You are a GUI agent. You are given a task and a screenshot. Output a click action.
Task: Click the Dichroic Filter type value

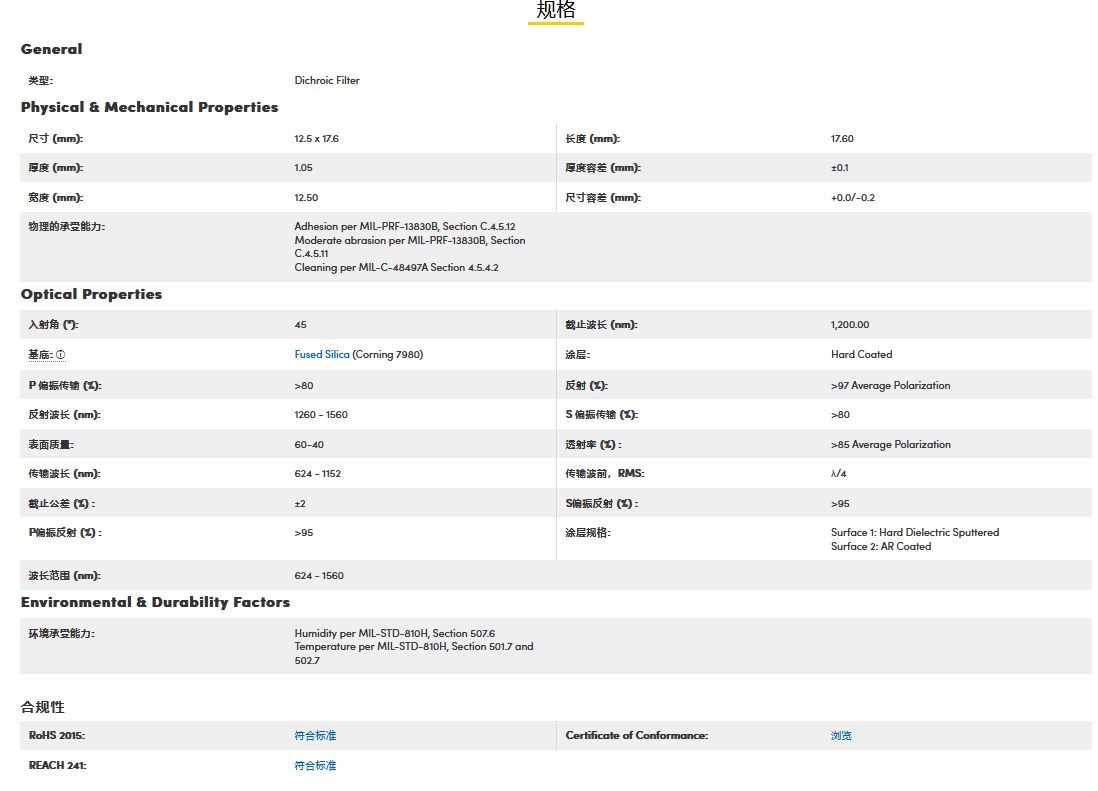coord(327,81)
